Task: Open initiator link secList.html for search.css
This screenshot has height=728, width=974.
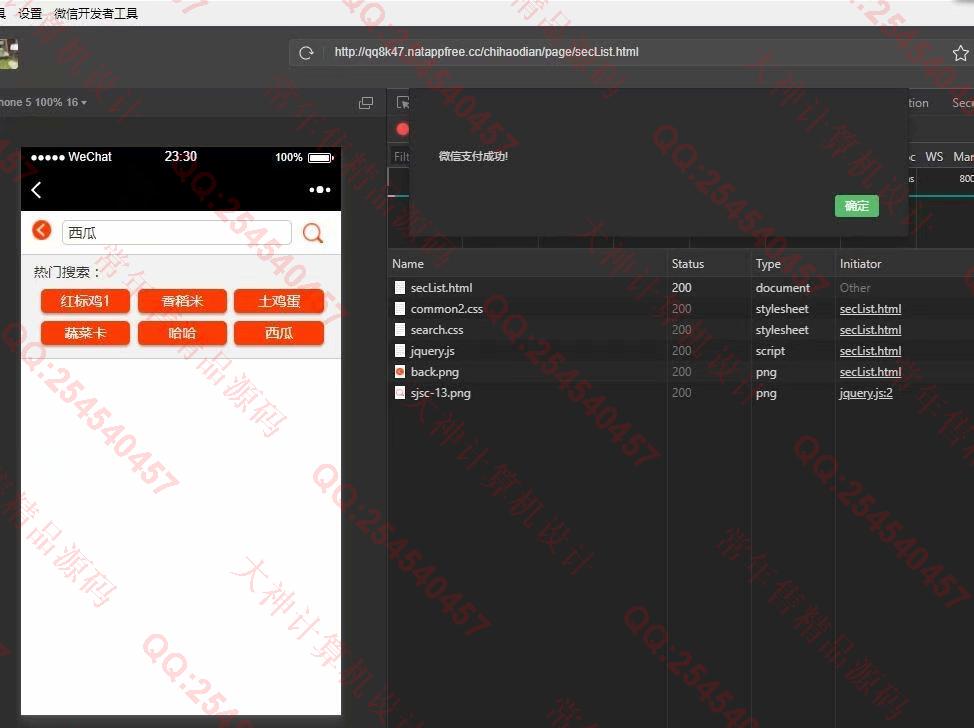Action: coord(870,330)
